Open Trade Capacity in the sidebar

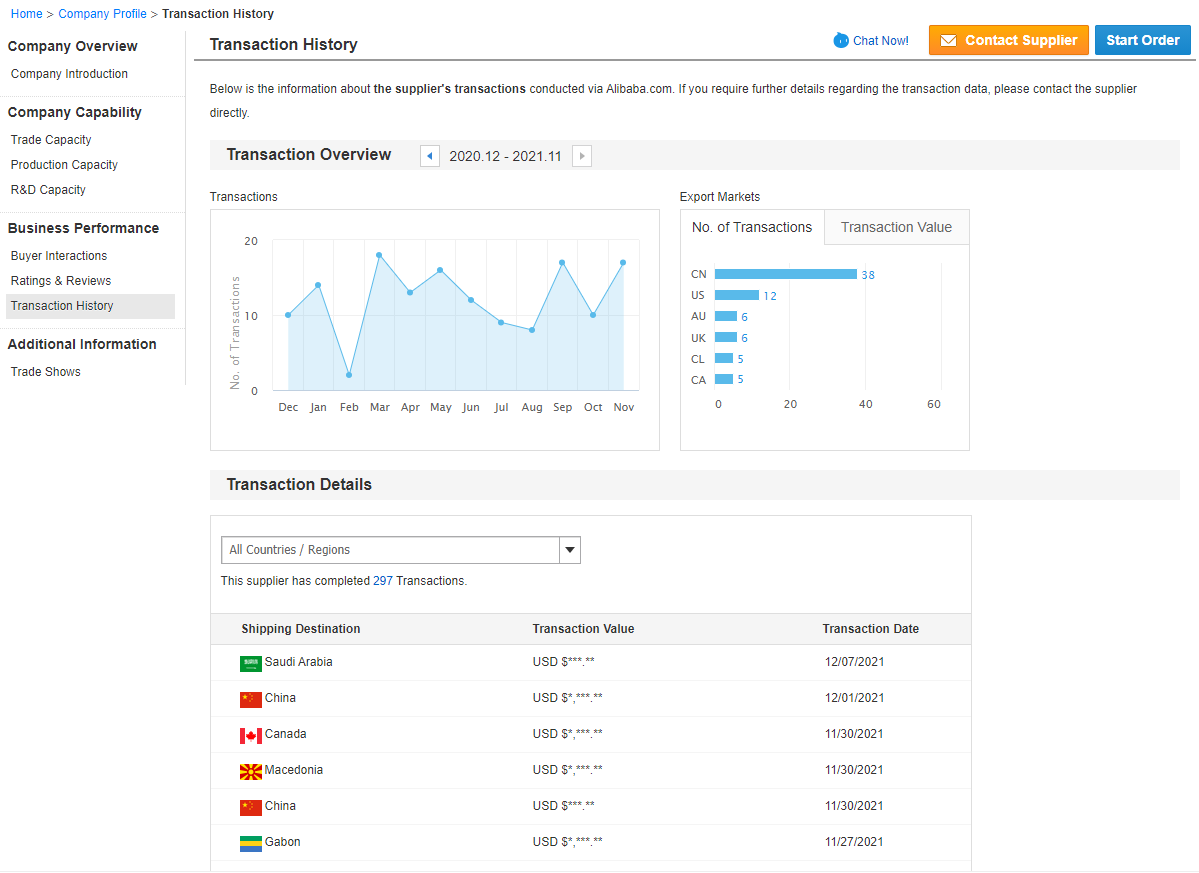coord(51,140)
